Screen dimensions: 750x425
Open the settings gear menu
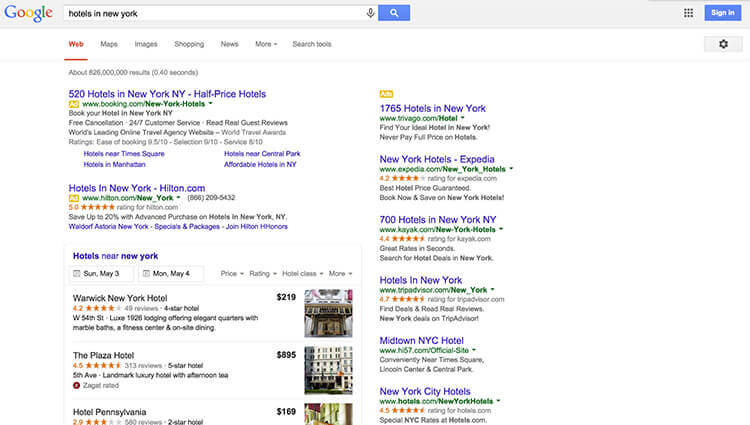tap(723, 44)
